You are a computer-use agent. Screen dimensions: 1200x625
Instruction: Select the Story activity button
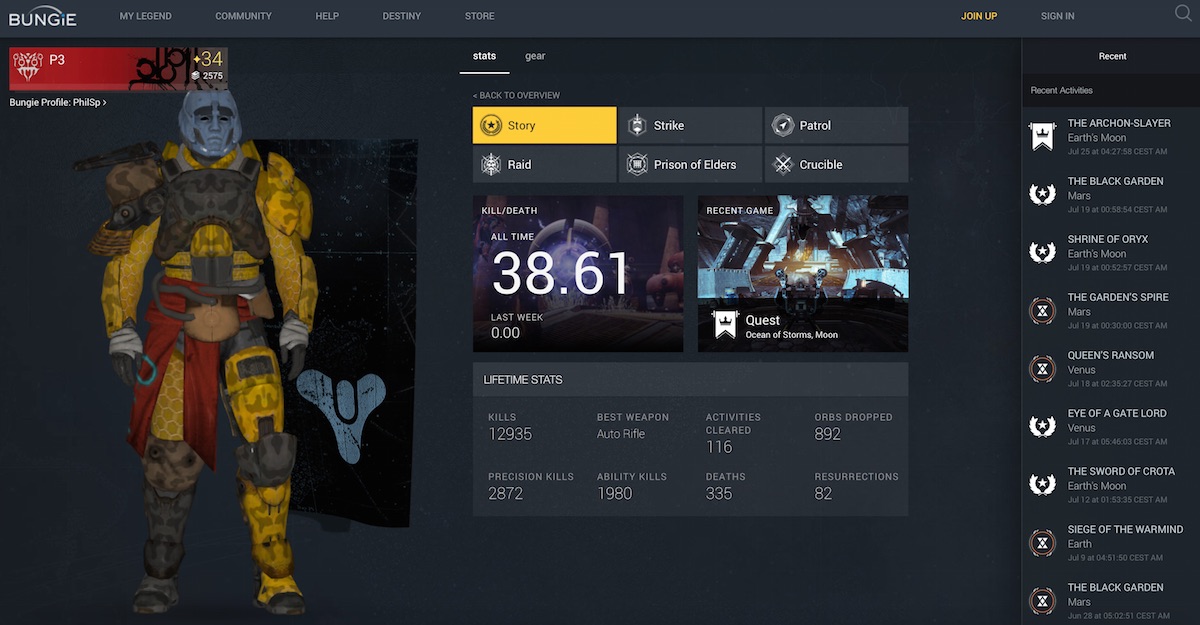[544, 126]
